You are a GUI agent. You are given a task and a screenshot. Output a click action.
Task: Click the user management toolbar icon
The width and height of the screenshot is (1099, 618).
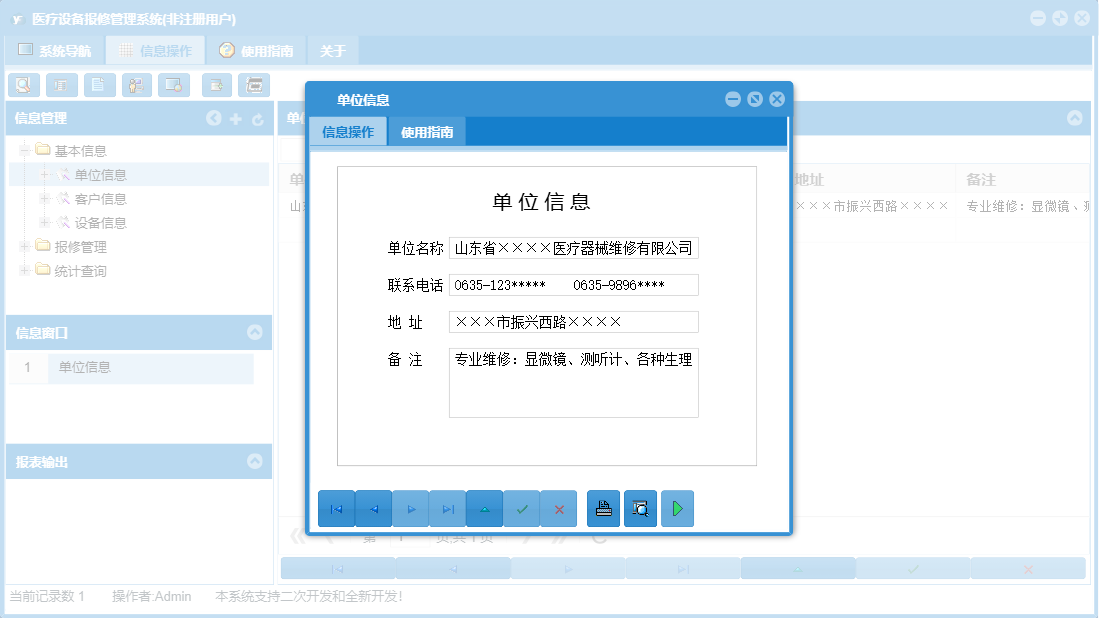pos(135,85)
